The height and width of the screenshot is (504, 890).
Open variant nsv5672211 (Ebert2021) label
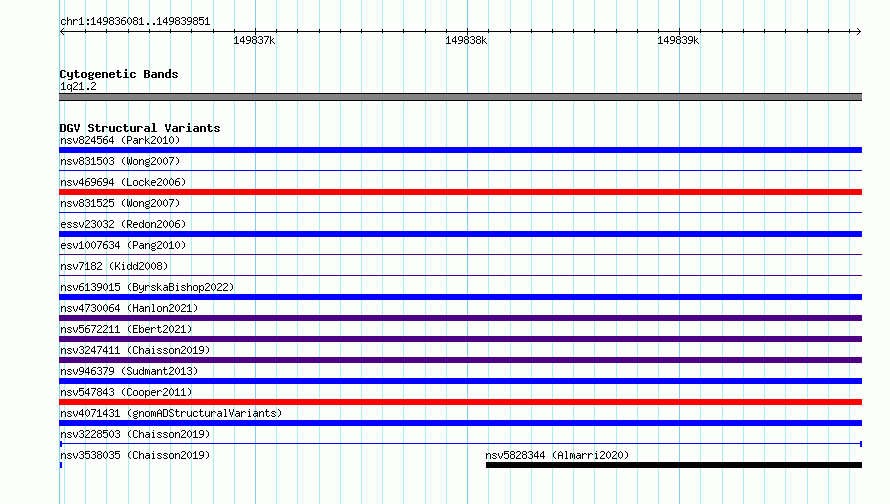(x=126, y=329)
